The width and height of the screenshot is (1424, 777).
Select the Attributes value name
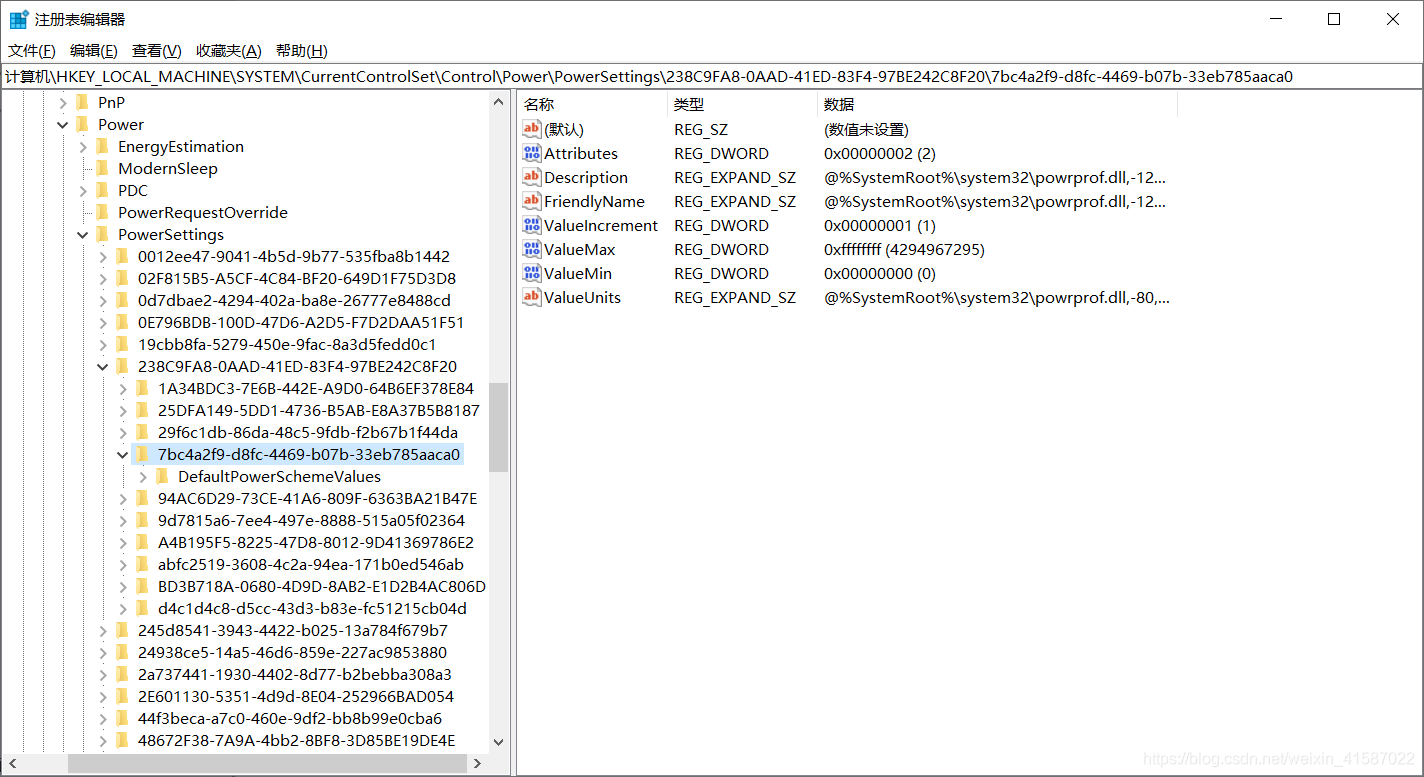pos(581,154)
